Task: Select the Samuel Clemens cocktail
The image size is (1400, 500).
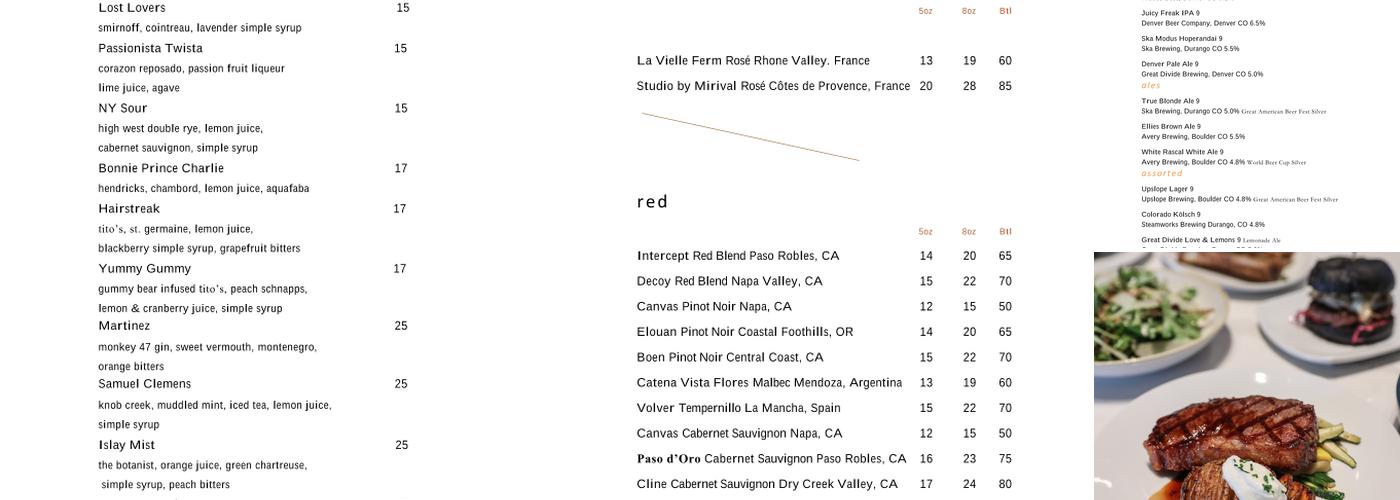Action: (x=144, y=384)
